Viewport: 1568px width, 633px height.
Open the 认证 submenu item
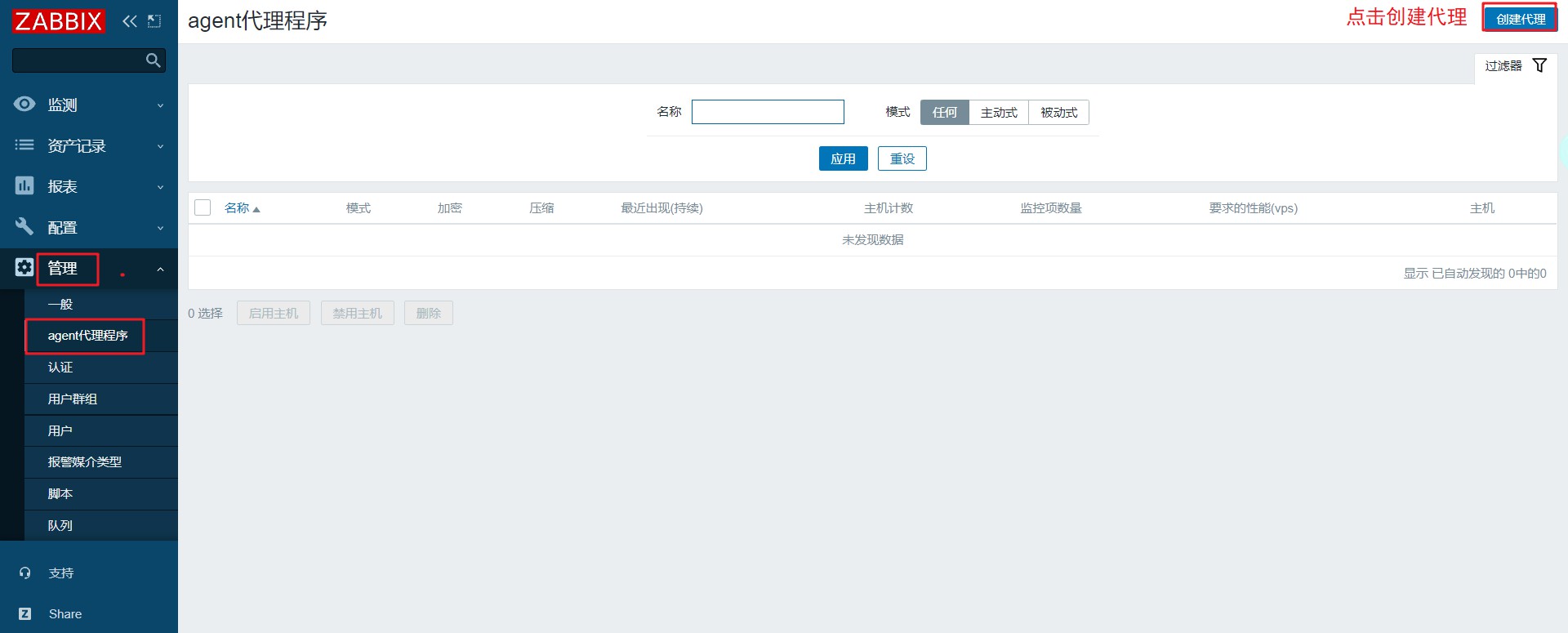click(x=101, y=368)
